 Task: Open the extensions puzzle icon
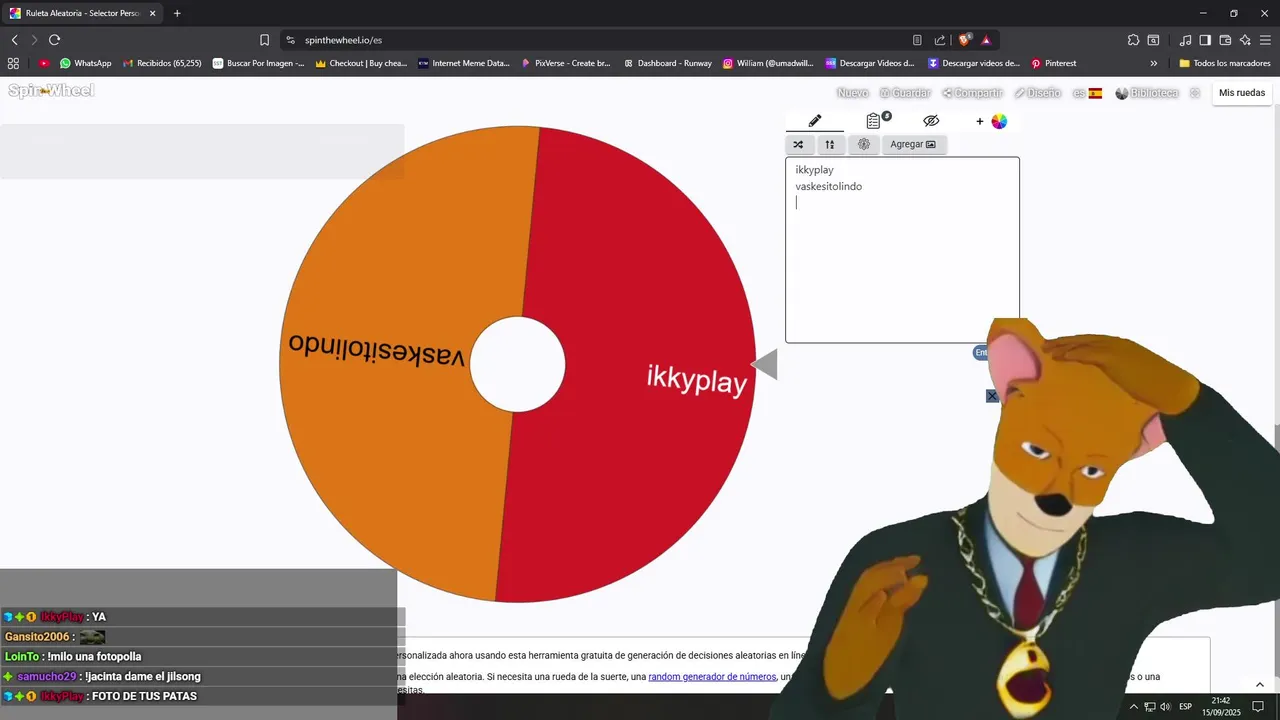coord(1133,40)
